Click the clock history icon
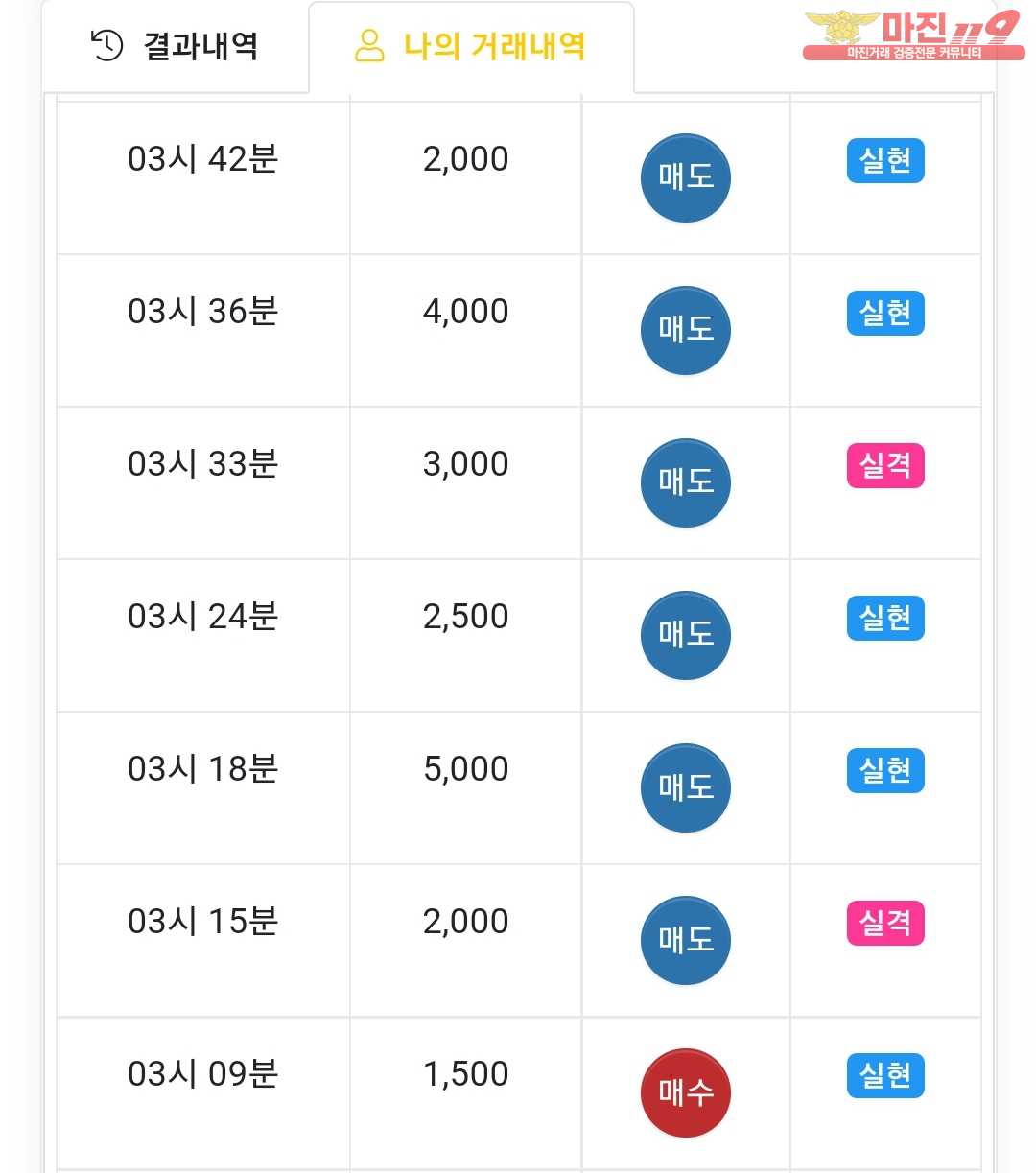Image resolution: width=1036 pixels, height=1173 pixels. point(106,45)
